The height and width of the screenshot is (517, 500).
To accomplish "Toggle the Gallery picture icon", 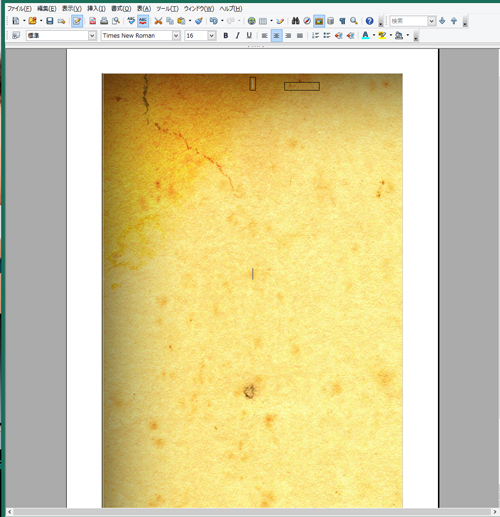I will tap(319, 21).
